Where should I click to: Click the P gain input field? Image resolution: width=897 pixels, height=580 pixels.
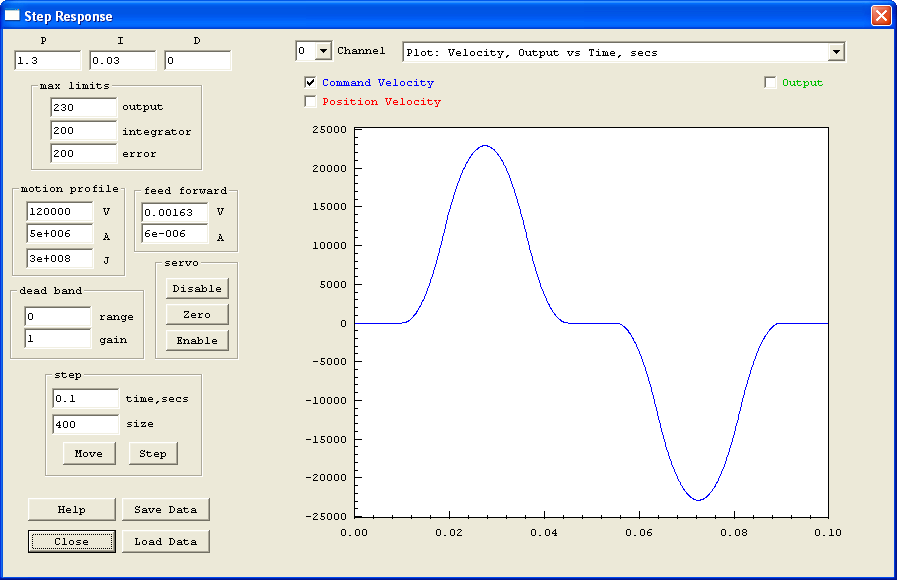pos(46,61)
